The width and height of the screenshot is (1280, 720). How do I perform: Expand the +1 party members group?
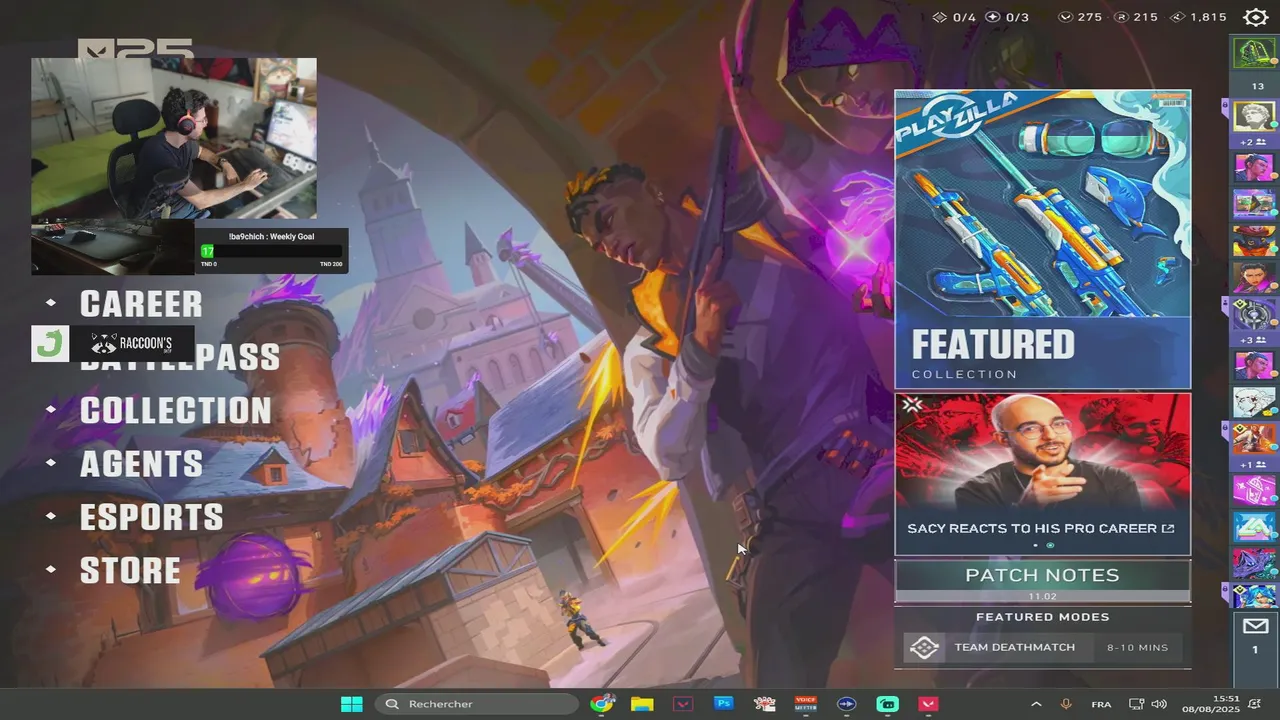[x=1254, y=464]
